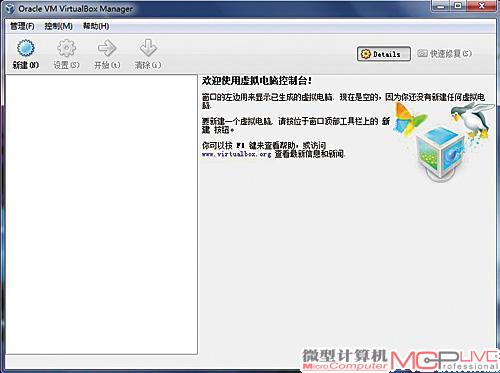Open the Settings (设置) gear icon
Image resolution: width=500 pixels, height=373 pixels.
(x=66, y=48)
